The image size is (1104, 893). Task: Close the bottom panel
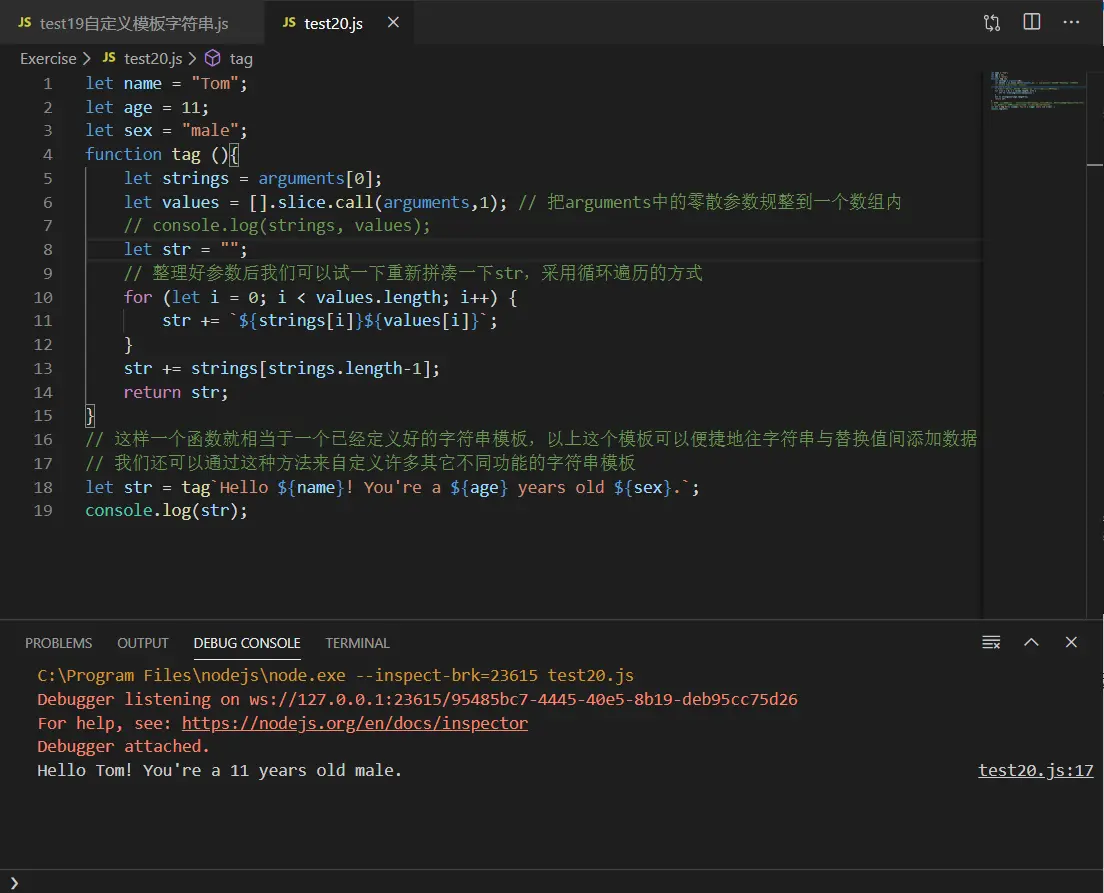click(x=1071, y=642)
